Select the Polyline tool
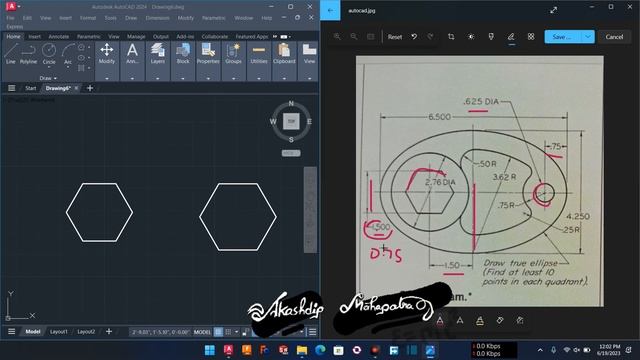 28,54
